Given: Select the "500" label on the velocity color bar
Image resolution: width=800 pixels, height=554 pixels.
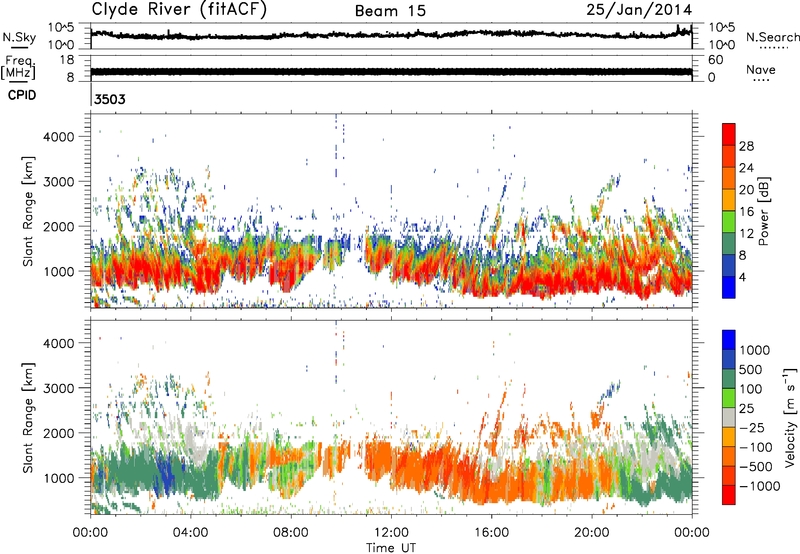Looking at the screenshot, I should (x=750, y=370).
